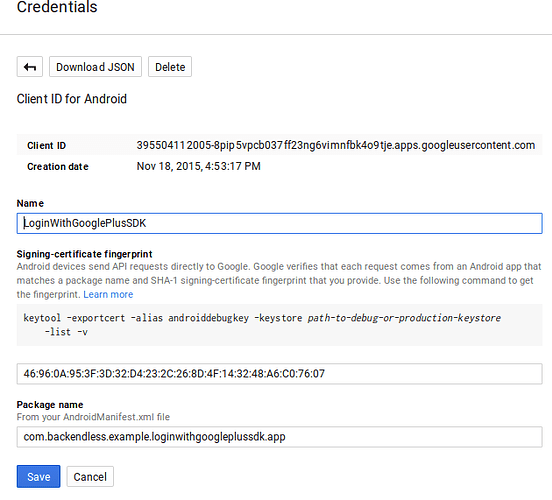552x500 pixels.
Task: Open the Learn more link
Action: 108,294
